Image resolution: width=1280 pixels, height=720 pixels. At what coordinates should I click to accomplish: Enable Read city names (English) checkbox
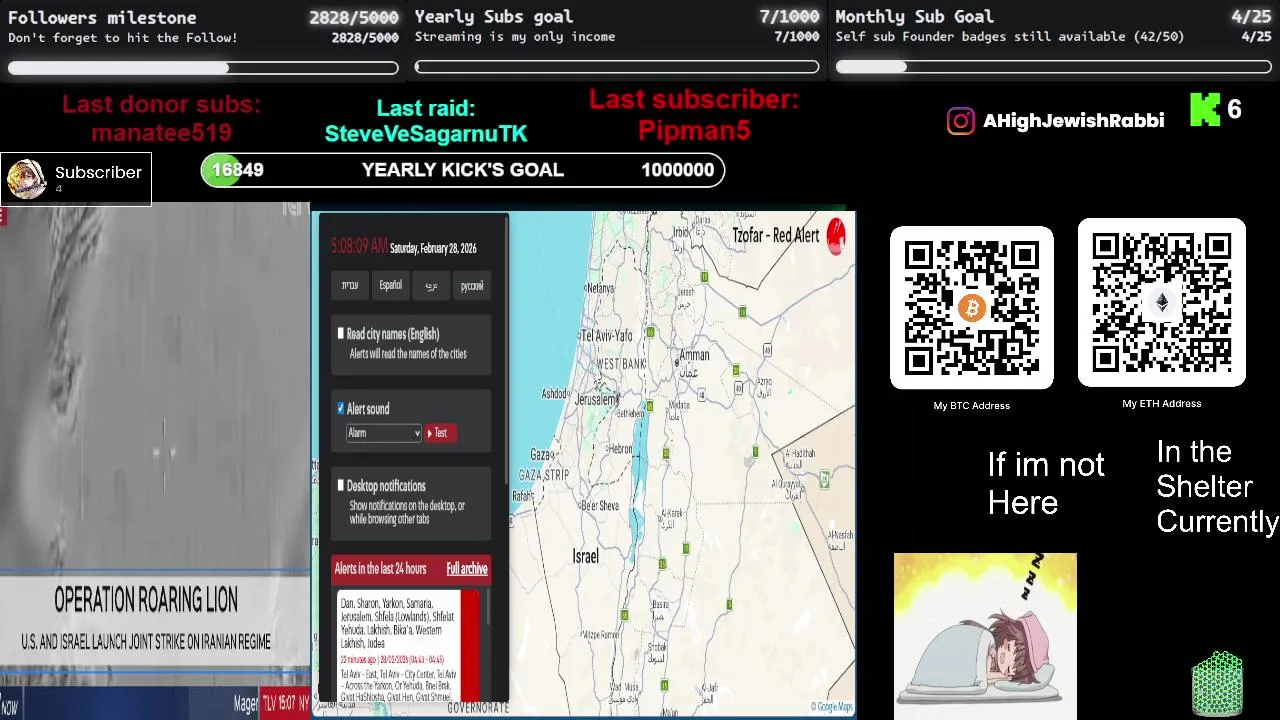pyautogui.click(x=341, y=333)
